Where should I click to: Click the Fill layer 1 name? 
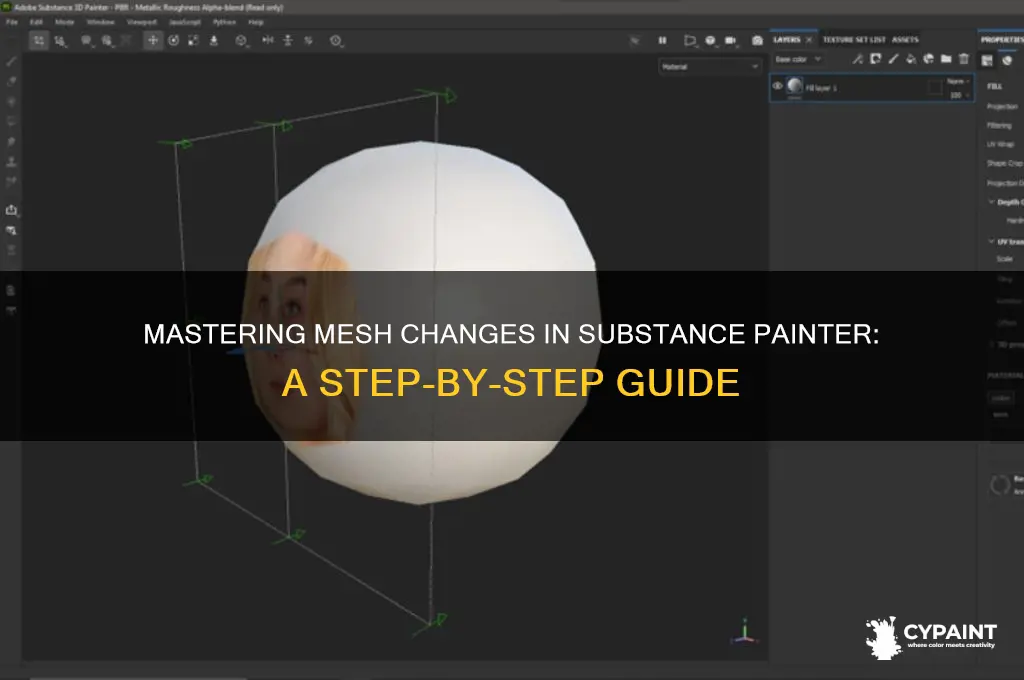point(822,88)
